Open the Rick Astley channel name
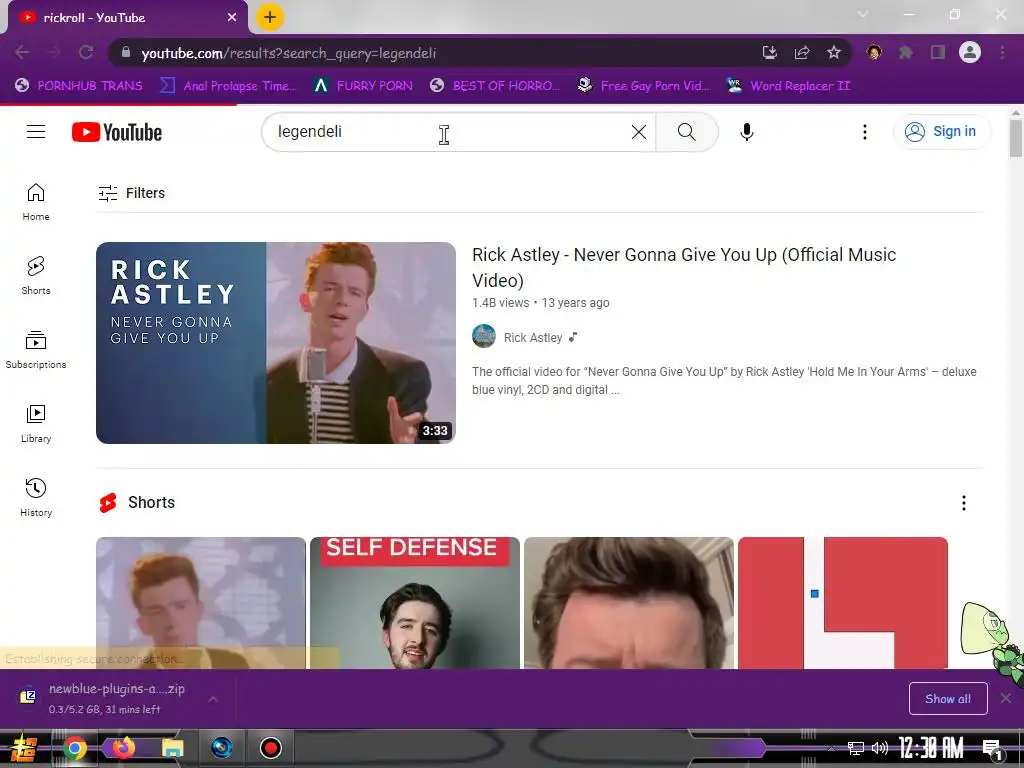The image size is (1024, 768). click(533, 338)
